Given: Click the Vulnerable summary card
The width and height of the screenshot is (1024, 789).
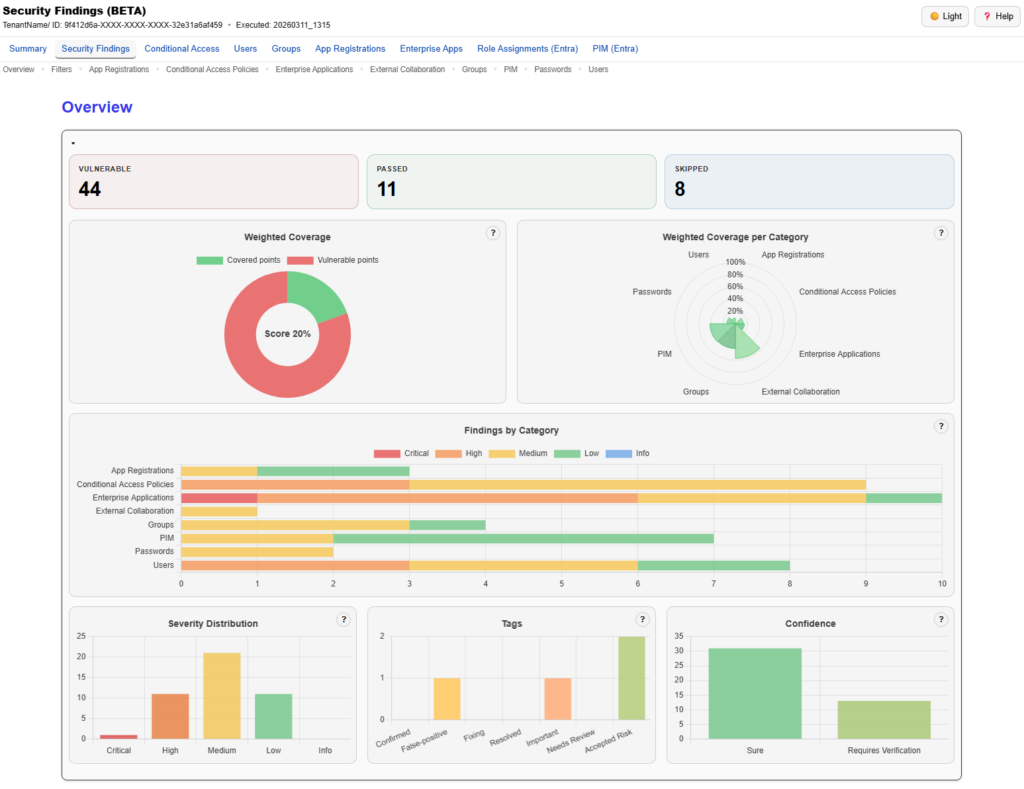Looking at the screenshot, I should click(x=213, y=181).
